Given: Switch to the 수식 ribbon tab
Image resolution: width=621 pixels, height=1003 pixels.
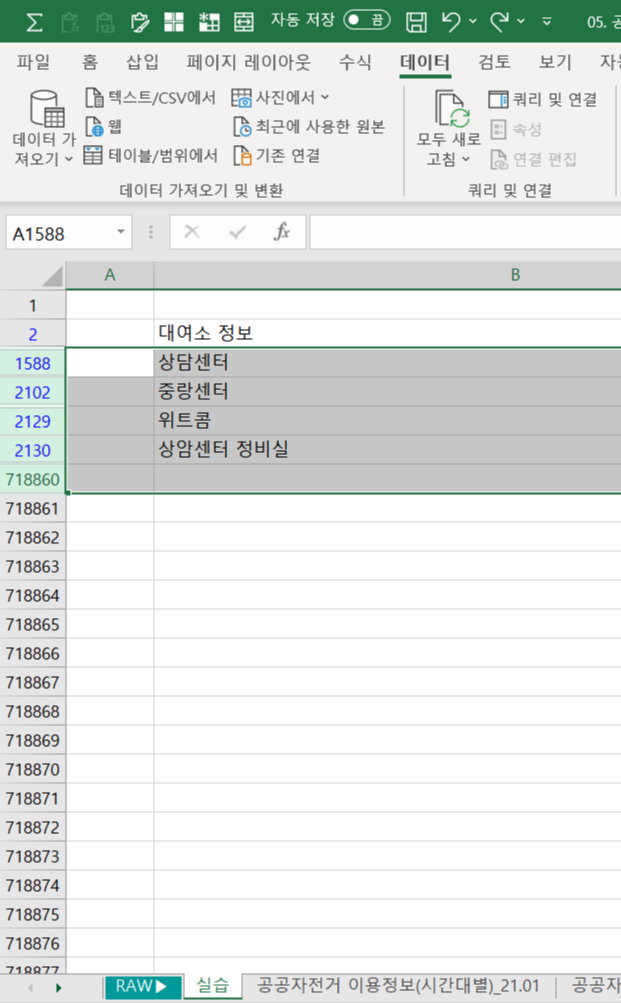Looking at the screenshot, I should coord(355,62).
